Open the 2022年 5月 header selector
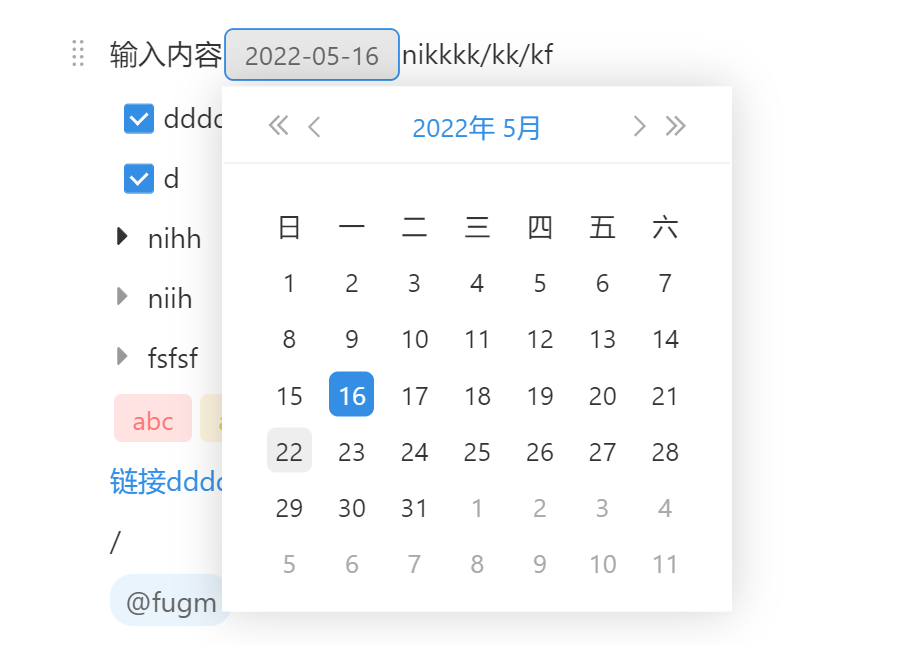This screenshot has height=645, width=915. [x=476, y=126]
